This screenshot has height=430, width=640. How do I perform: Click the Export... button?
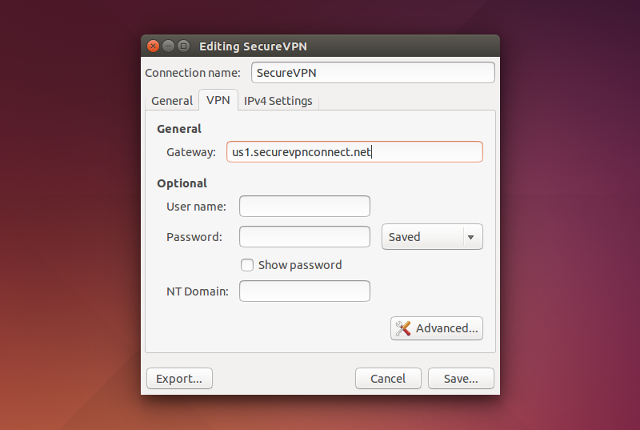(179, 379)
